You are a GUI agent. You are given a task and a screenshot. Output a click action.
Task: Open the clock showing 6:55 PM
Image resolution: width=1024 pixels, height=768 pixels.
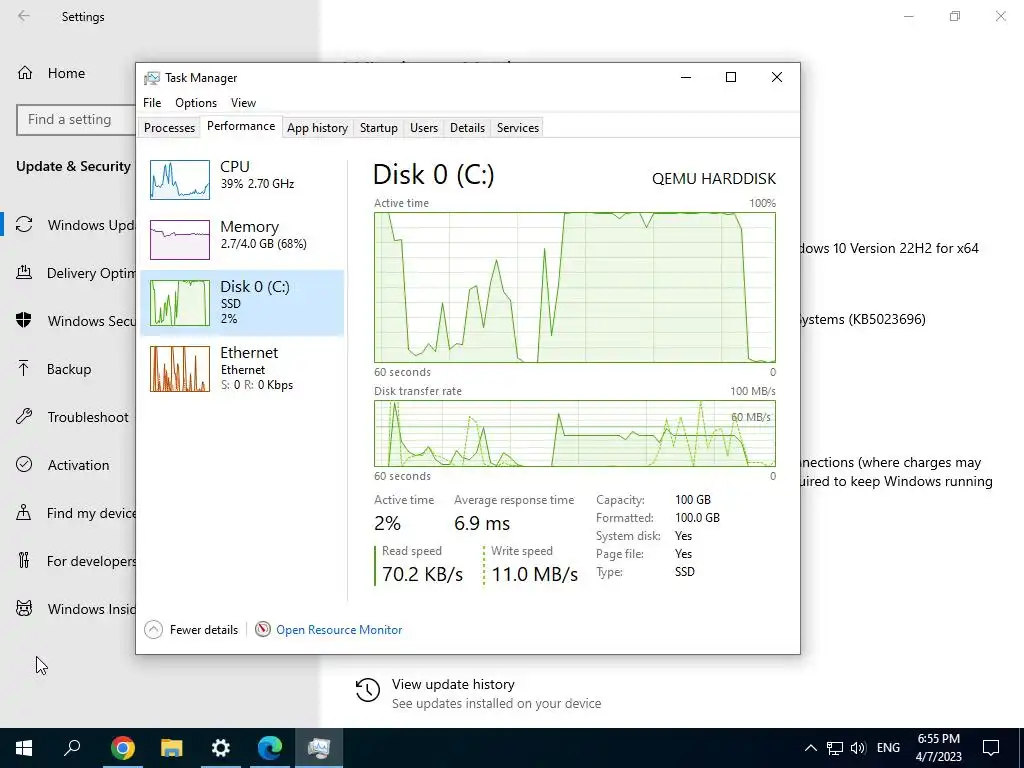[938, 748]
